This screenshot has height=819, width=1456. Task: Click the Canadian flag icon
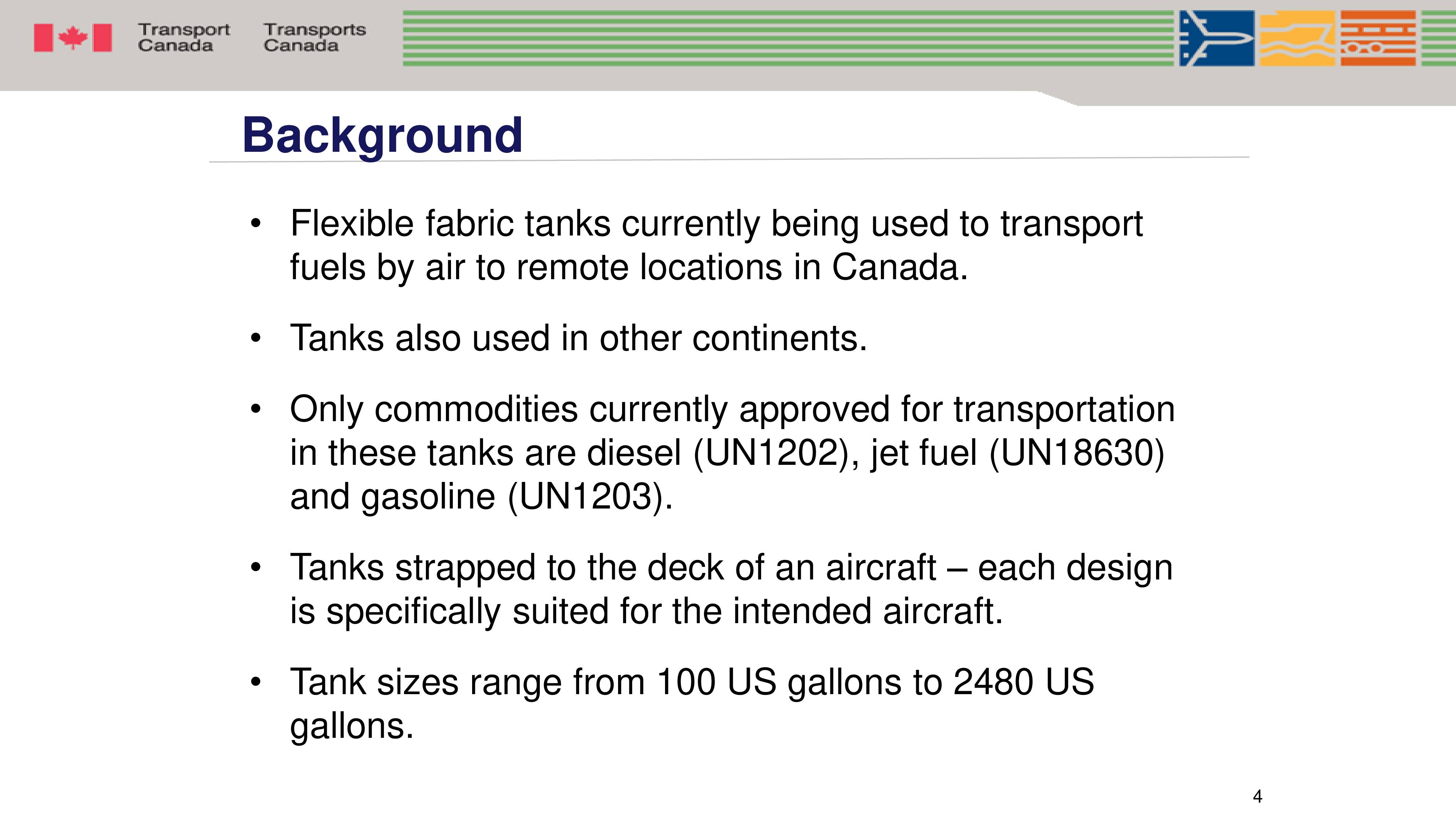click(73, 38)
